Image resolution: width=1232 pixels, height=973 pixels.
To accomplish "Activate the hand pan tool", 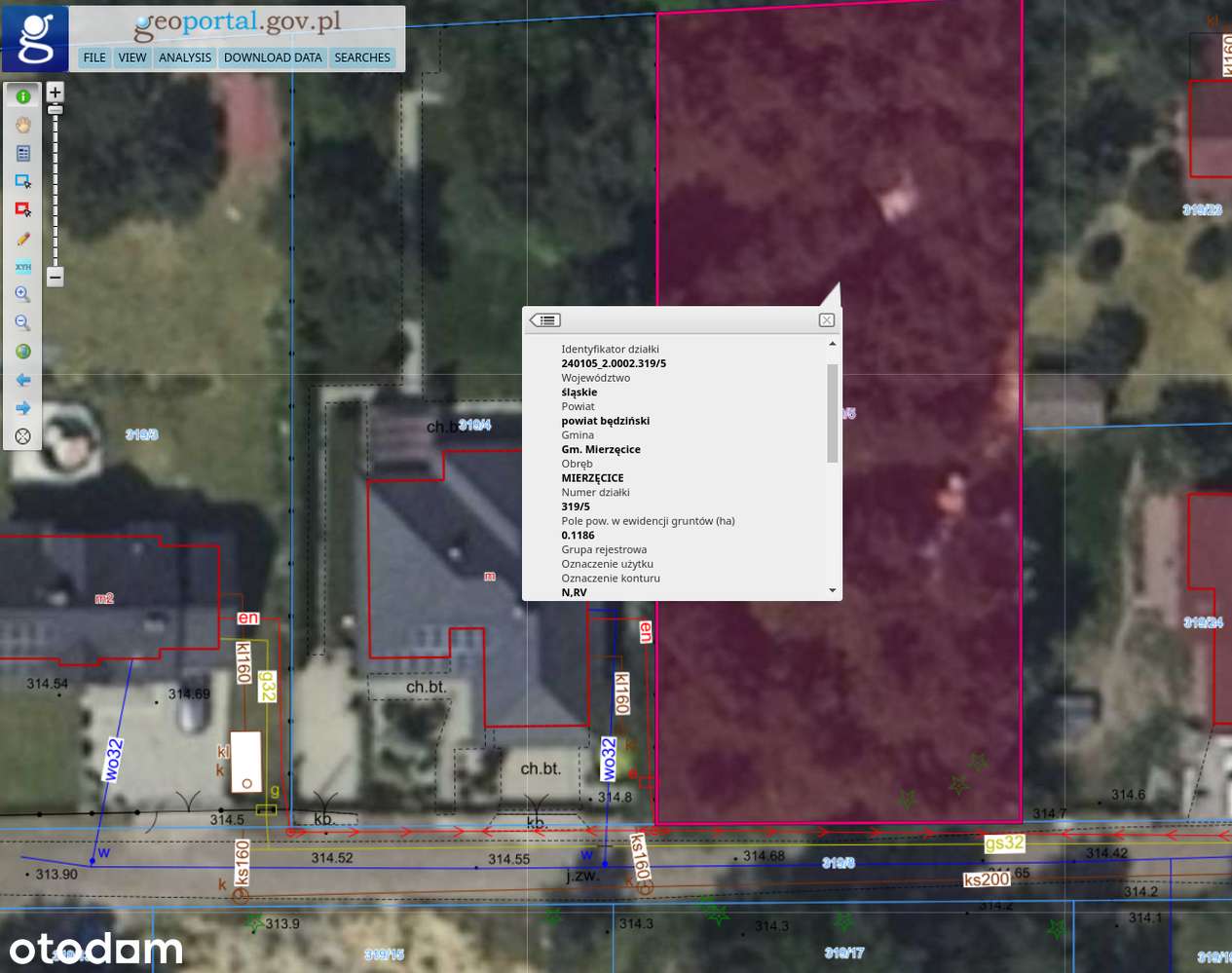I will click(23, 125).
